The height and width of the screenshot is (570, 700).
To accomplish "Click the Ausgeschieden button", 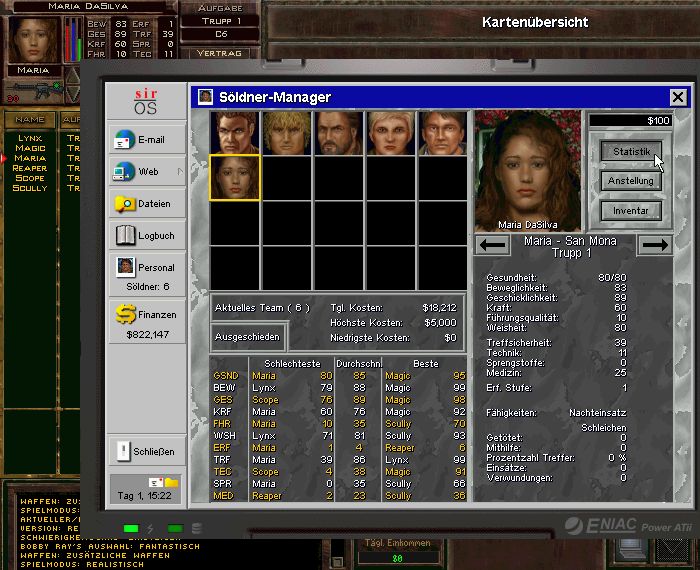I will (248, 337).
